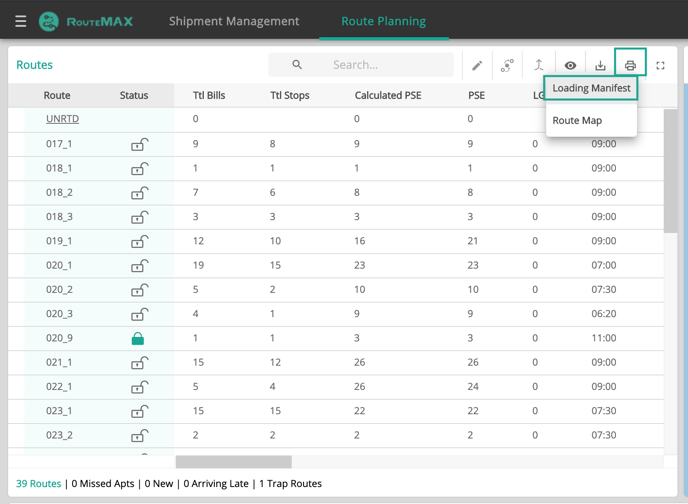Screen dimensions: 688x504
Task: Select Route Map from print menu
Action: (x=577, y=120)
